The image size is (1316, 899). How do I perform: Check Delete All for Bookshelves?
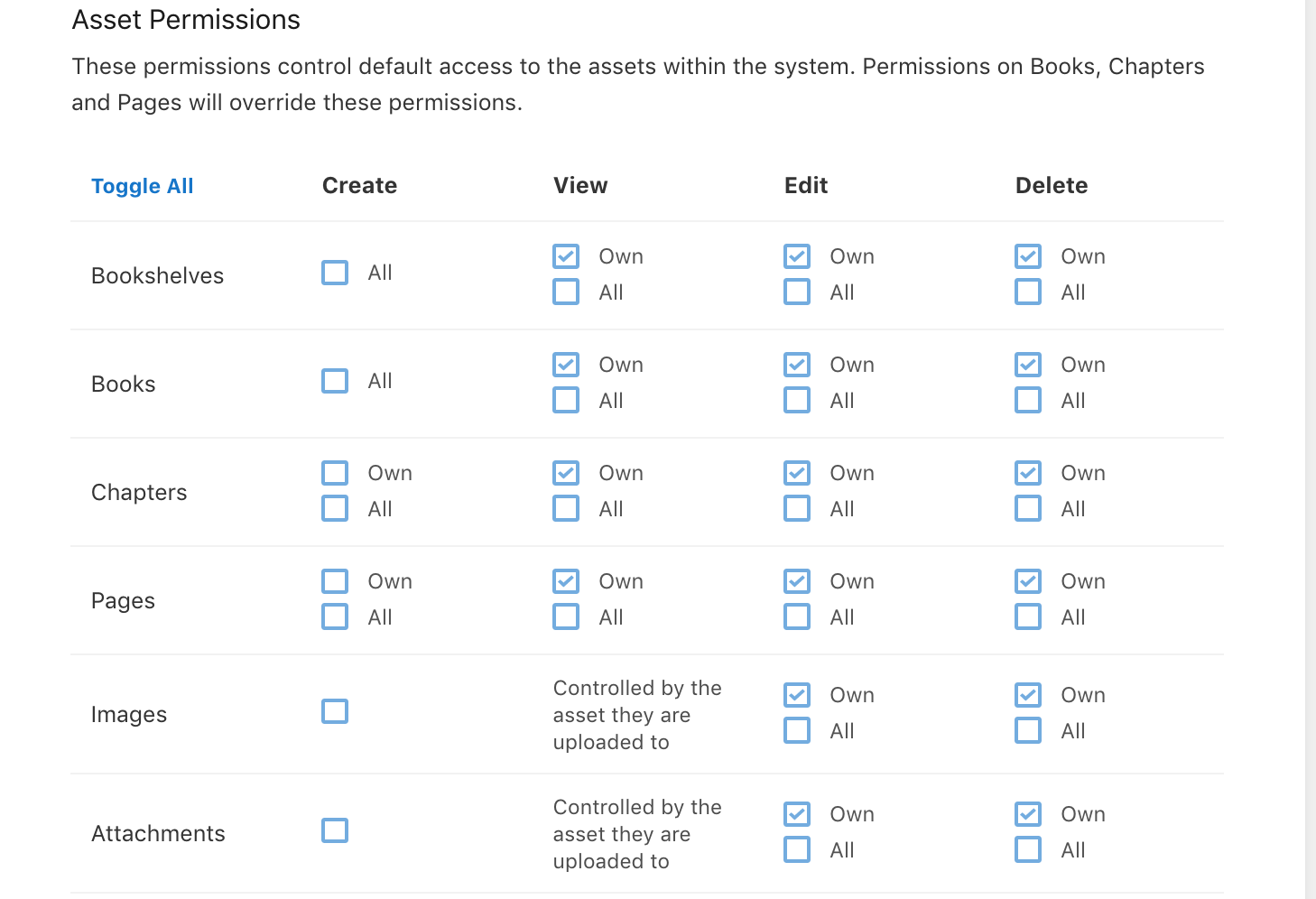click(x=1027, y=292)
